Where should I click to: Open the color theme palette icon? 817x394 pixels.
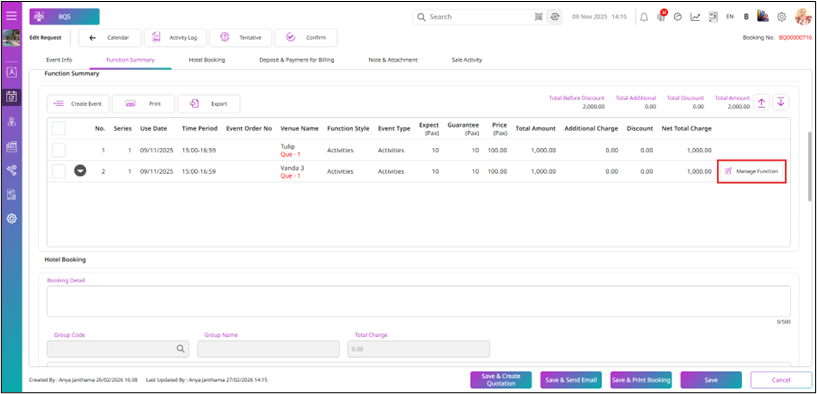pyautogui.click(x=763, y=17)
